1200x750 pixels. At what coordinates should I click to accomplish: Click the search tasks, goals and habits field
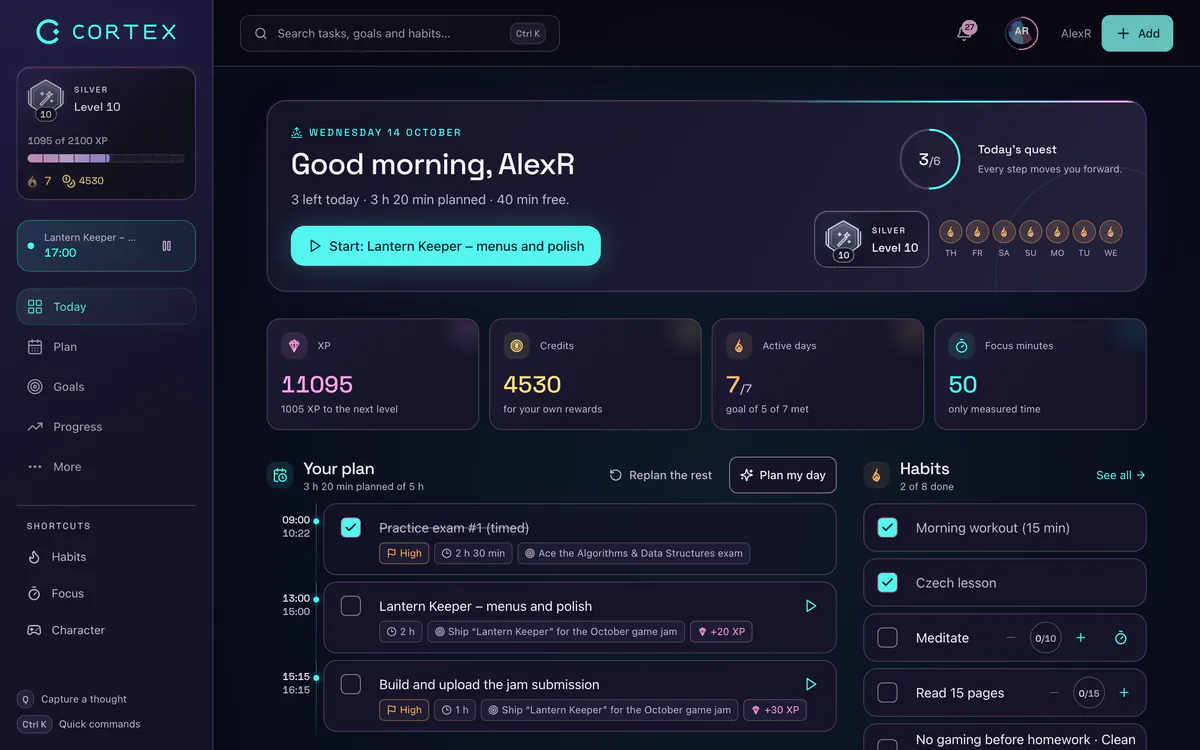coord(400,33)
